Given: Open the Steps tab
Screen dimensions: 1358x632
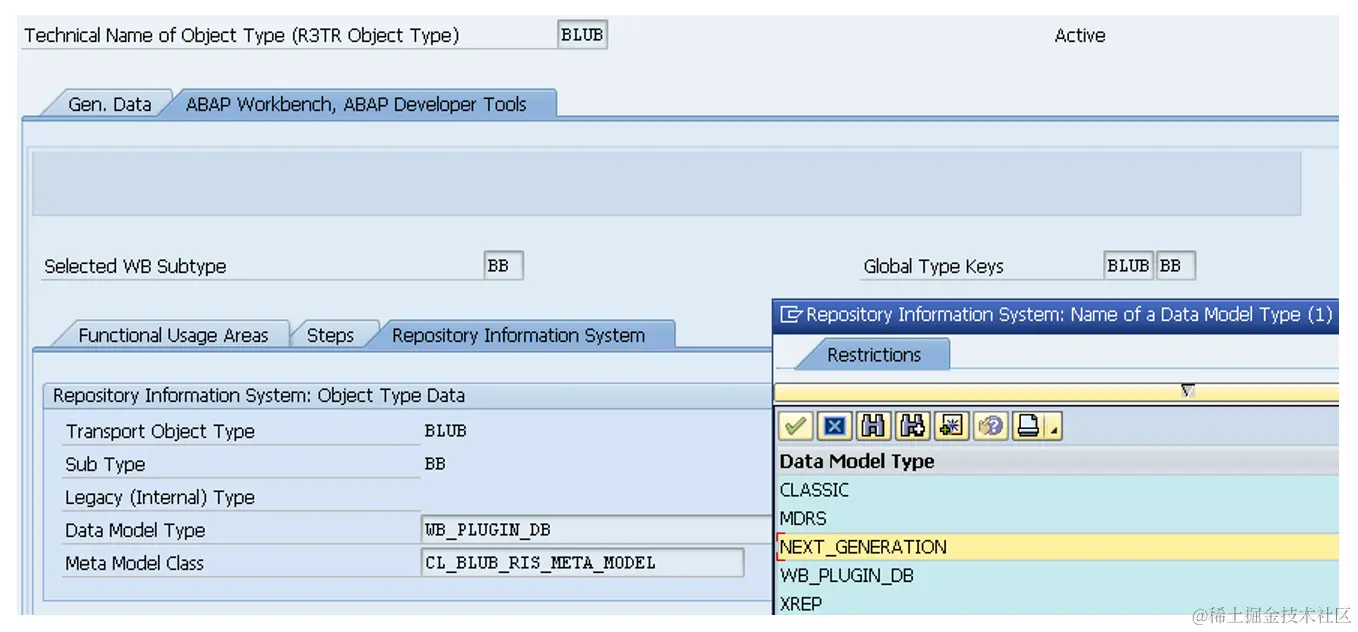Looking at the screenshot, I should pyautogui.click(x=330, y=335).
